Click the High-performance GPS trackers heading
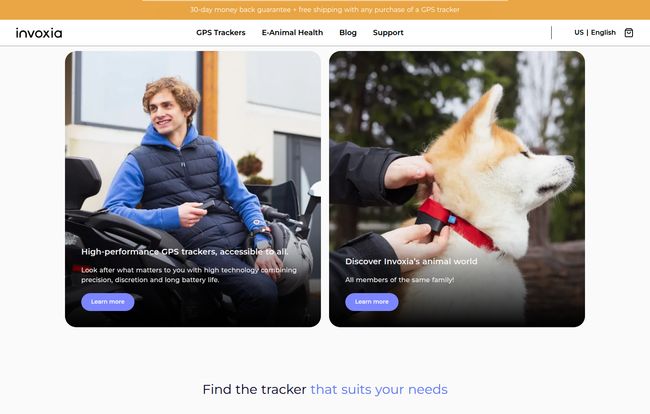 185,252
